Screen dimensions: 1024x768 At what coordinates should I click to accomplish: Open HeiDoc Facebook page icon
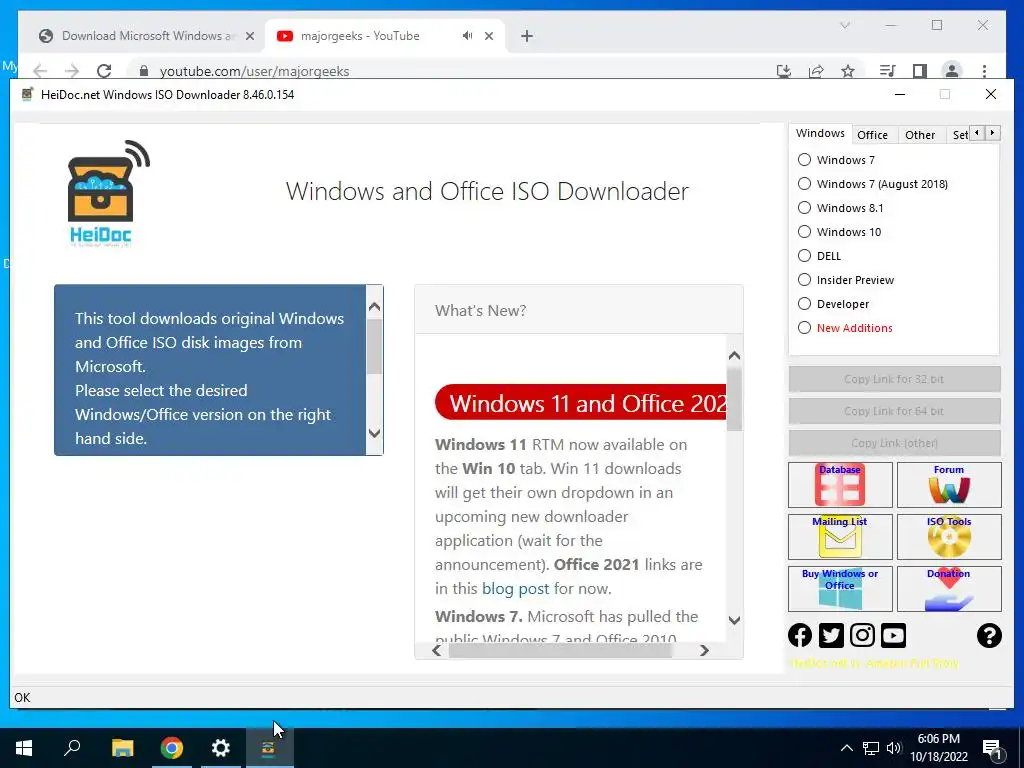point(800,635)
